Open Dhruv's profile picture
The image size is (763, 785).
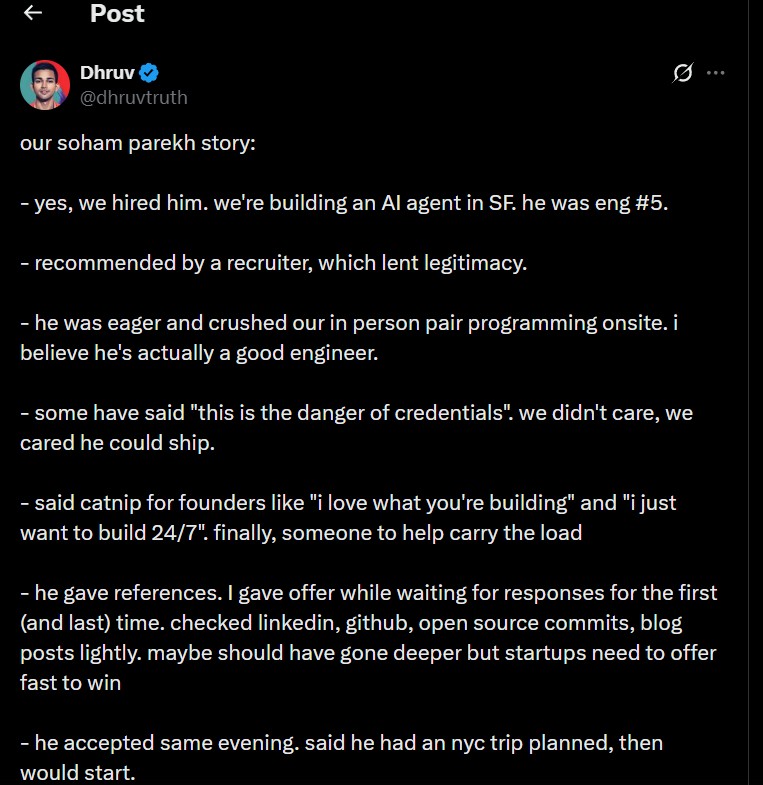pyautogui.click(x=44, y=85)
